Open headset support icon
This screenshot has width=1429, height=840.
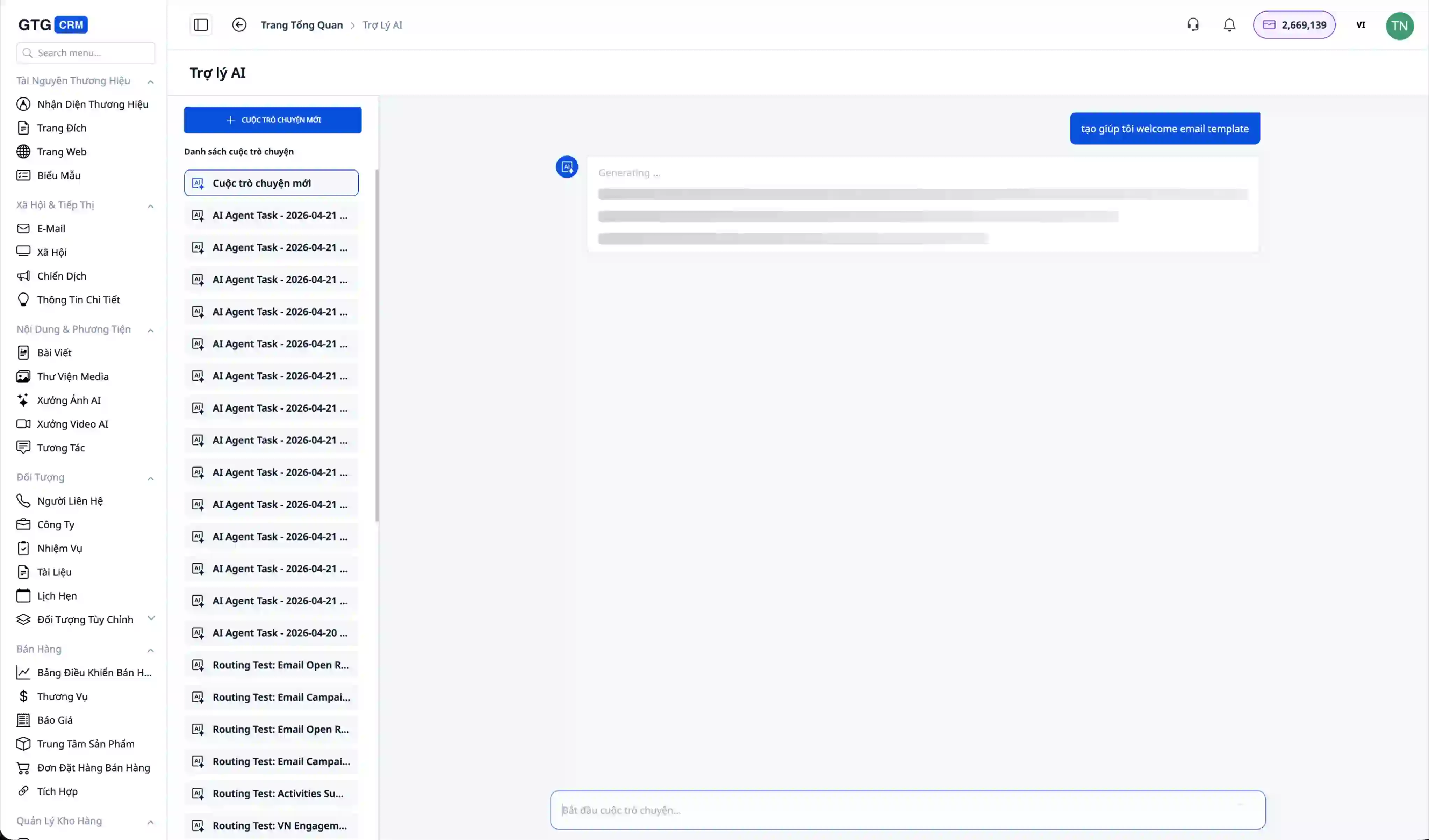click(1193, 25)
